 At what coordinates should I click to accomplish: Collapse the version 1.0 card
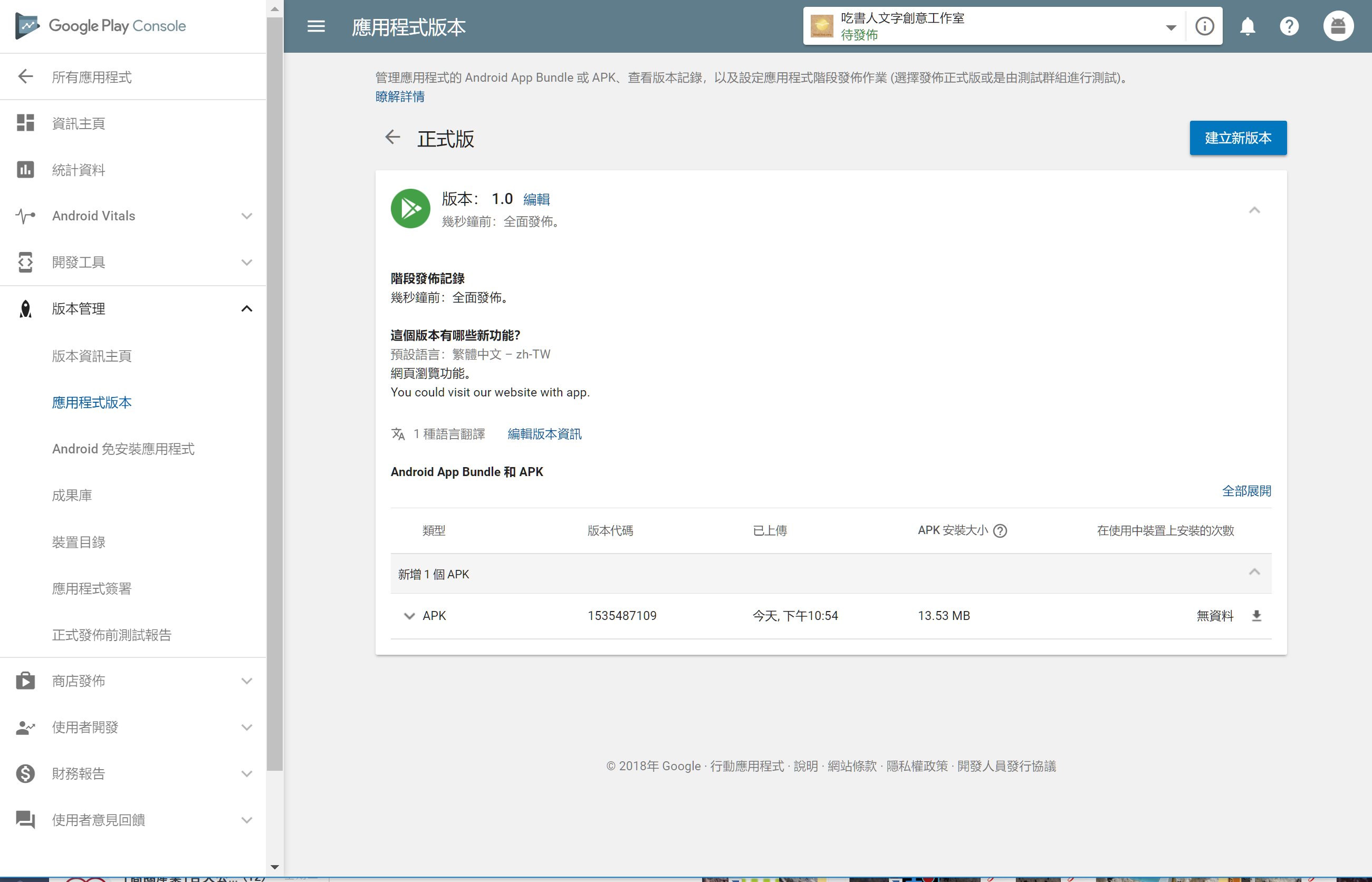pos(1254,210)
